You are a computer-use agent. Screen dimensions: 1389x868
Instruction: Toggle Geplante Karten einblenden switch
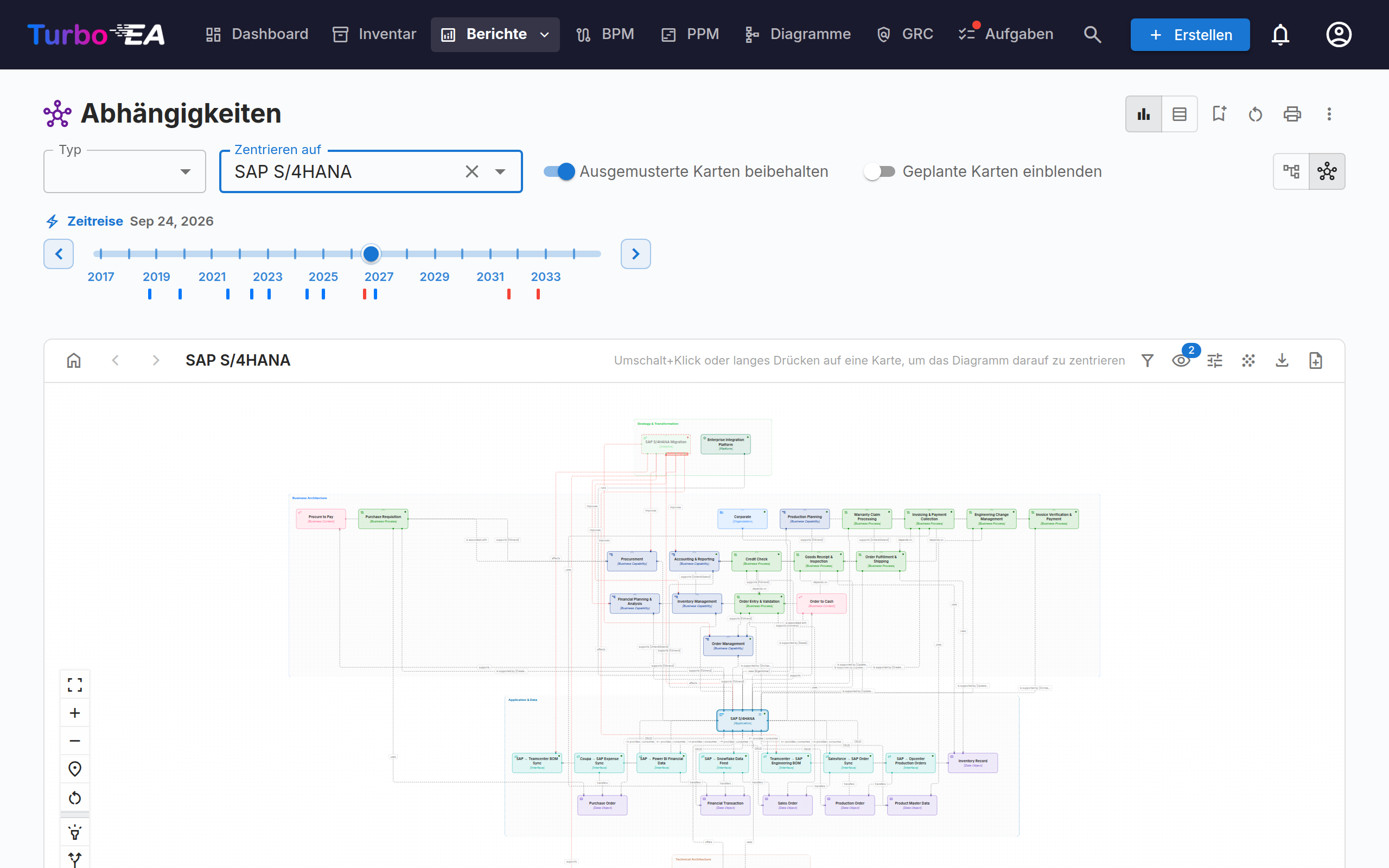tap(880, 171)
